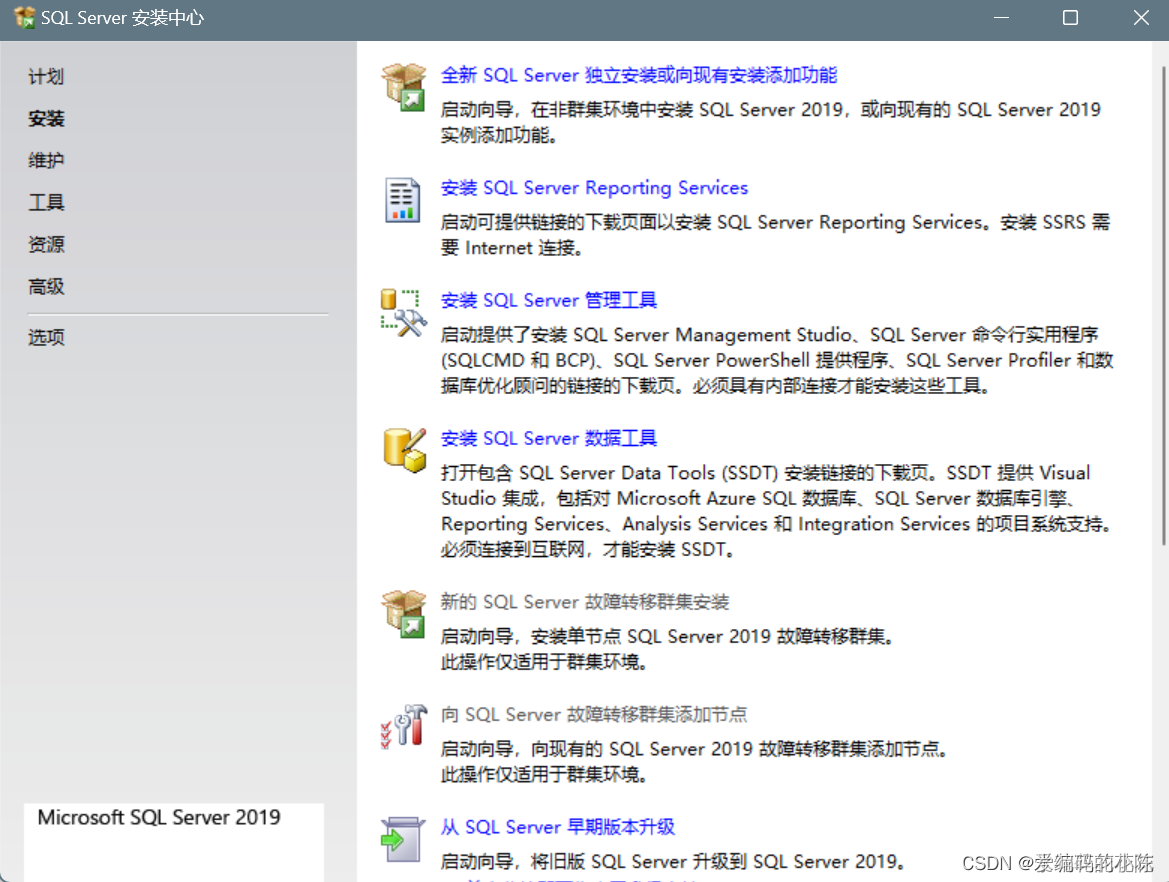The width and height of the screenshot is (1169, 882).
Task: Open 从 SQL Server 早期版本升级 link
Action: tap(558, 827)
